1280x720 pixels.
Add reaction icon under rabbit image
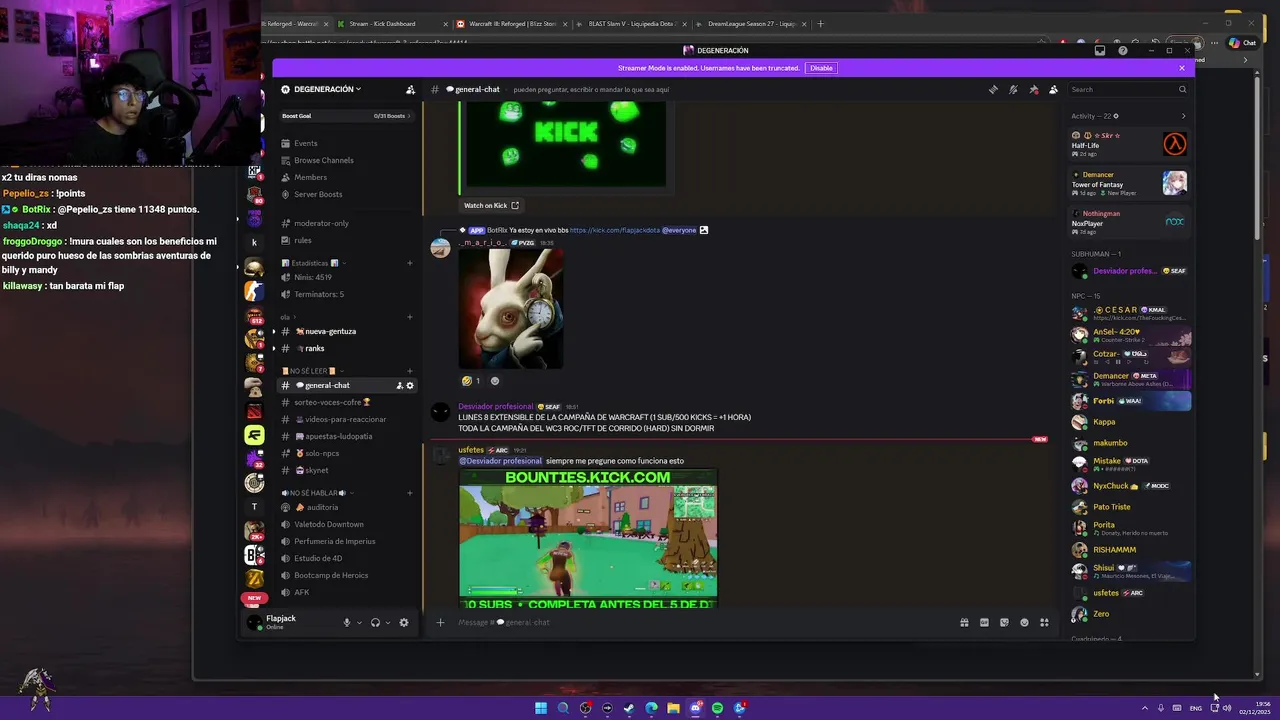[x=495, y=380]
